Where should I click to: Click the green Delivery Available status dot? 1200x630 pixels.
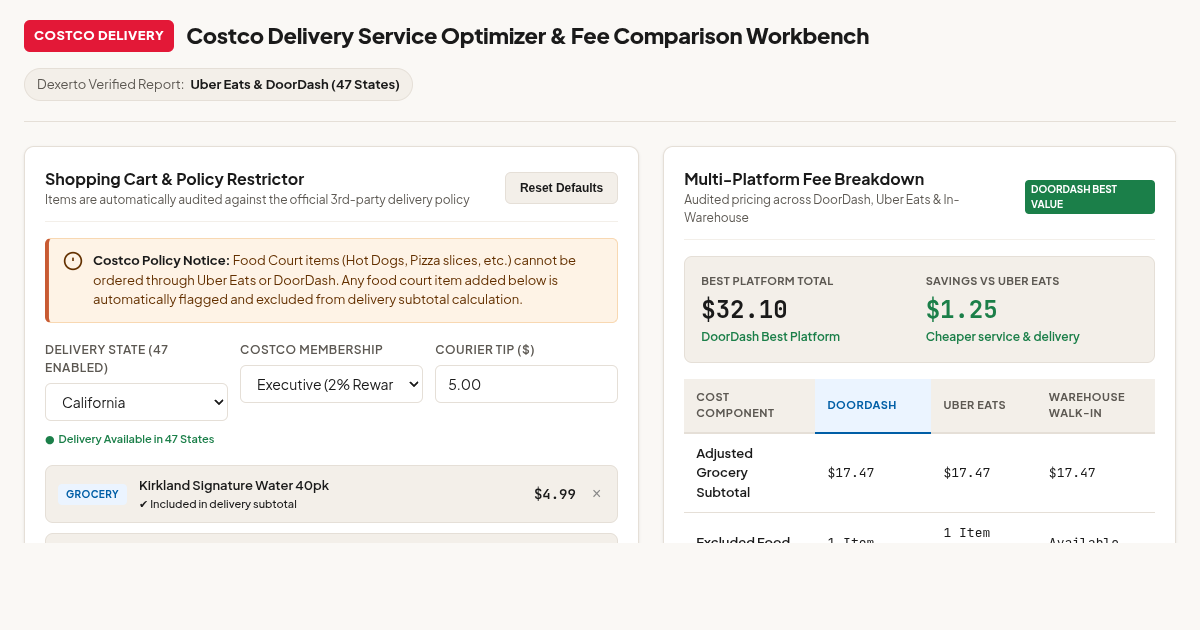coord(50,440)
